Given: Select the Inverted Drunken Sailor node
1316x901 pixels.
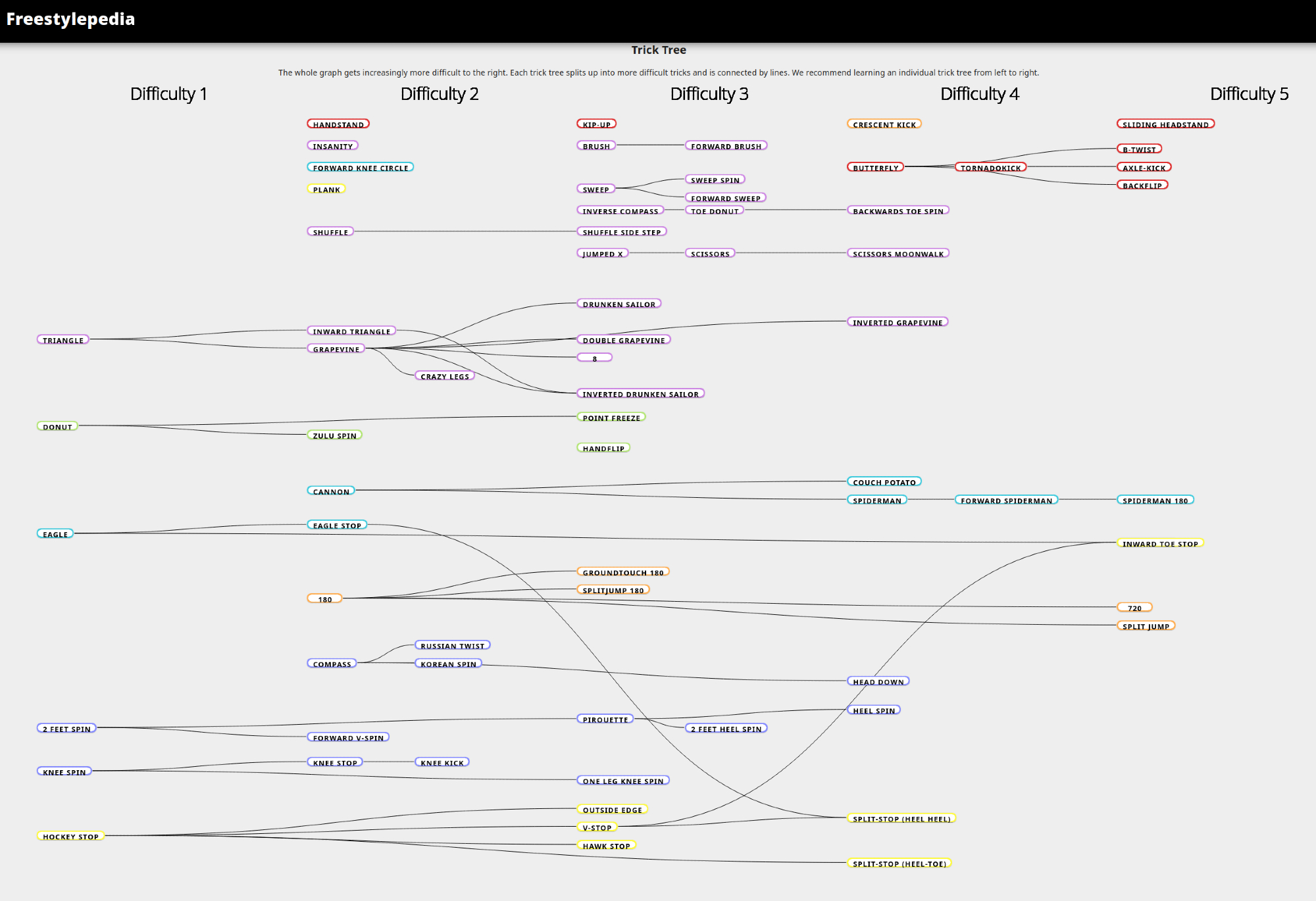Looking at the screenshot, I should click(640, 394).
